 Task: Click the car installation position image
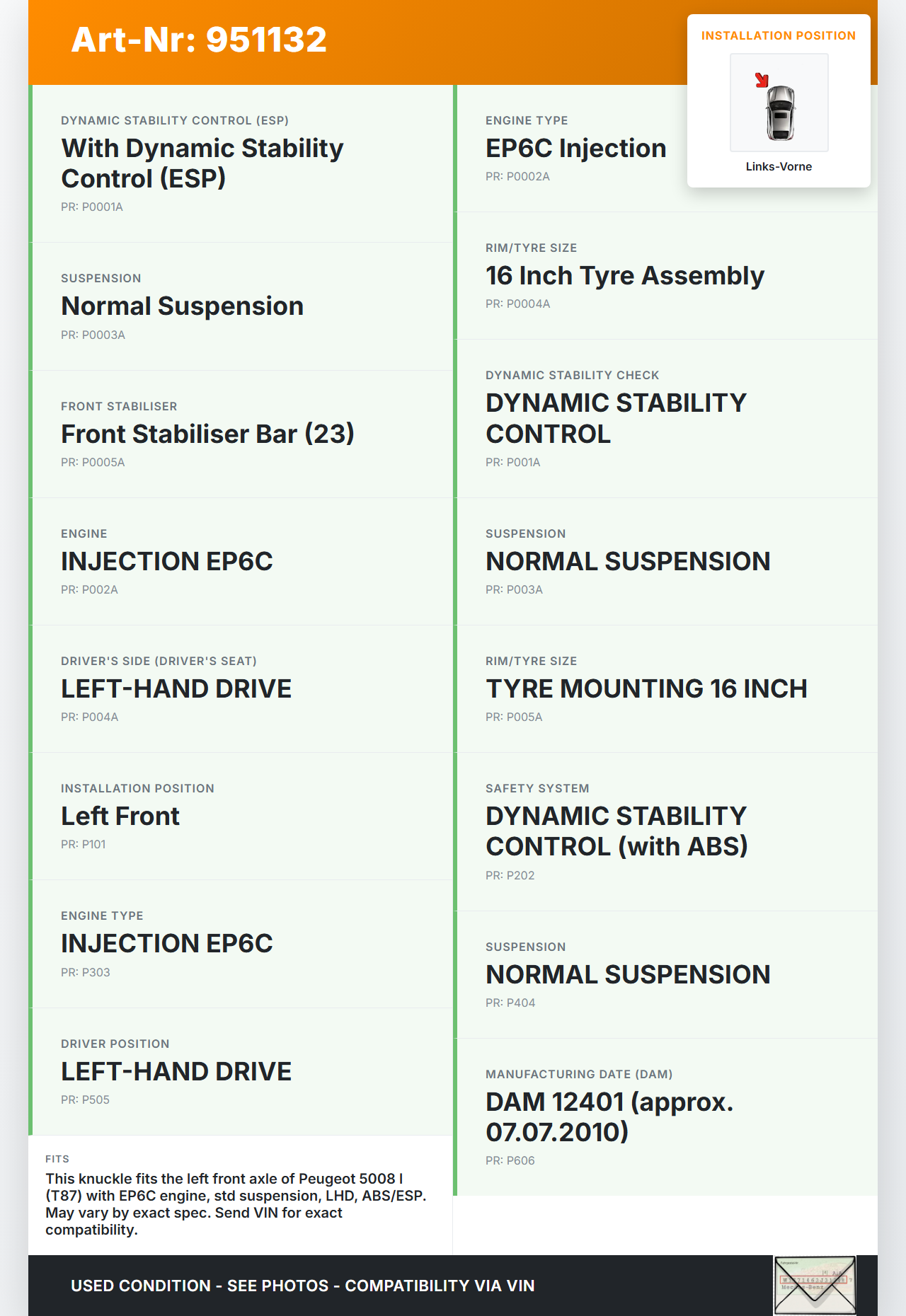pyautogui.click(x=779, y=103)
